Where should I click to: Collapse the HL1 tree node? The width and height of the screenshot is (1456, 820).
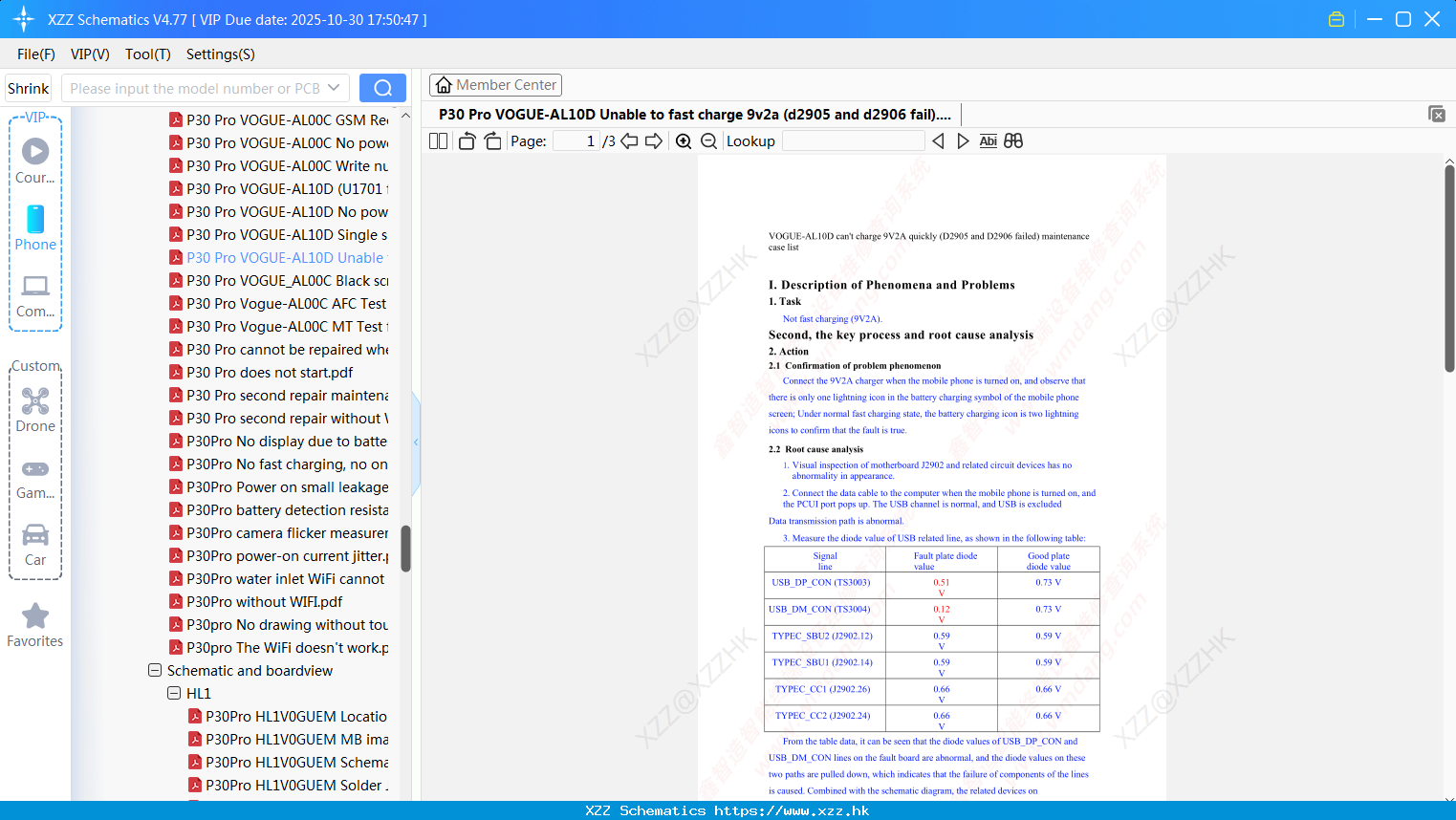[174, 693]
